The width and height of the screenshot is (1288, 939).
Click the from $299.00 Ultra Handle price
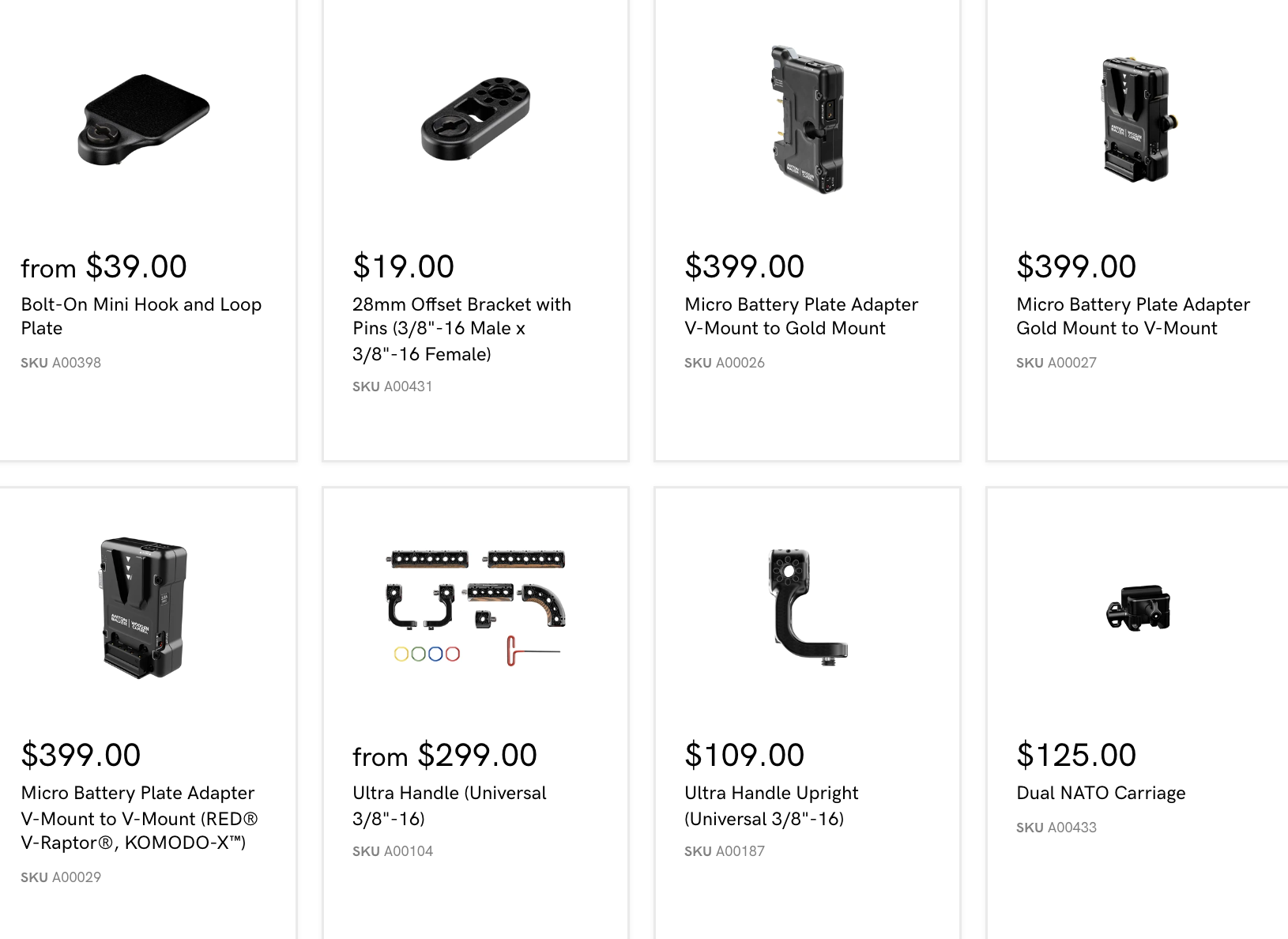coord(445,756)
